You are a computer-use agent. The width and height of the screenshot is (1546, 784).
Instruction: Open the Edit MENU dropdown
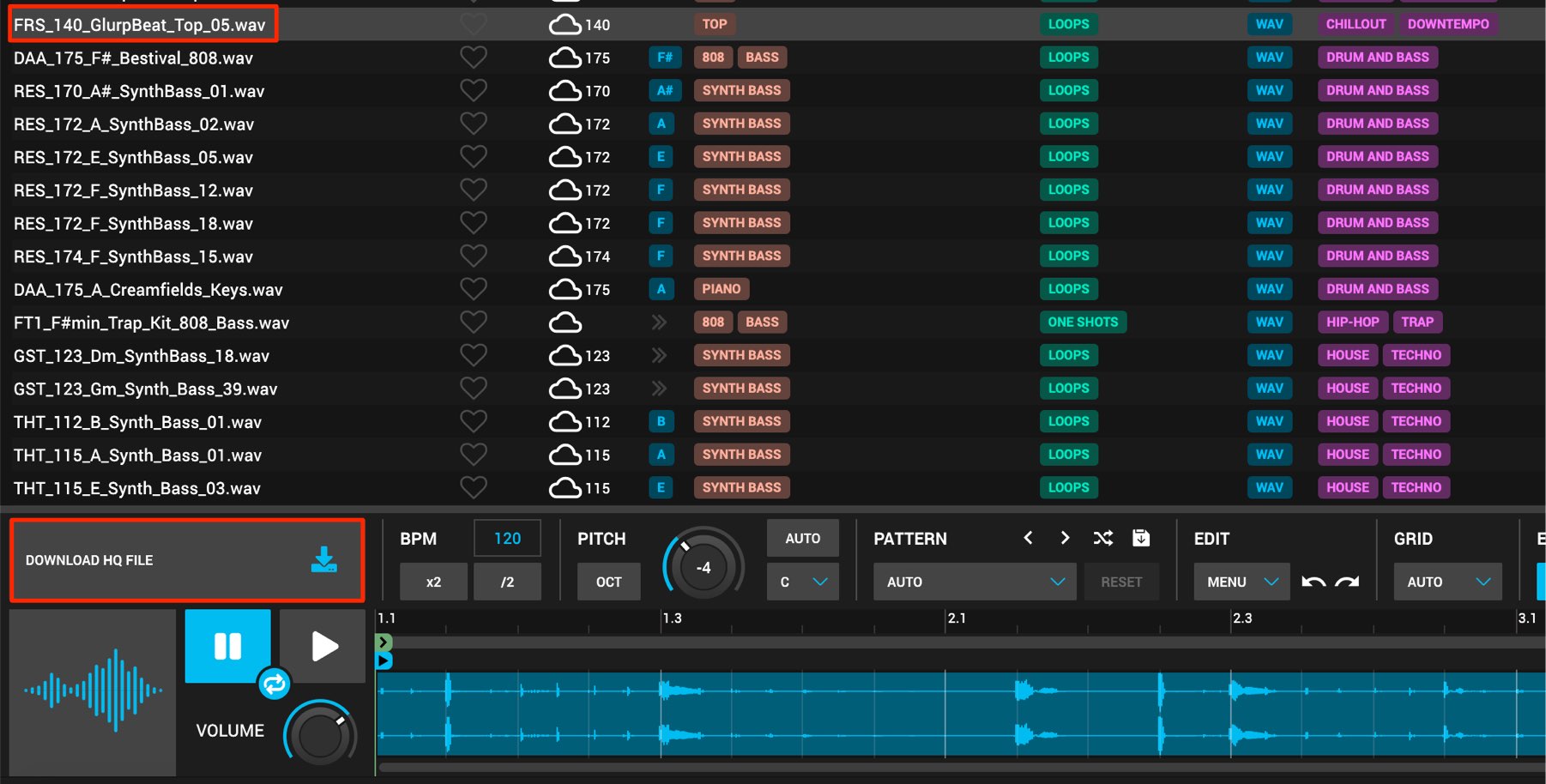click(1242, 582)
